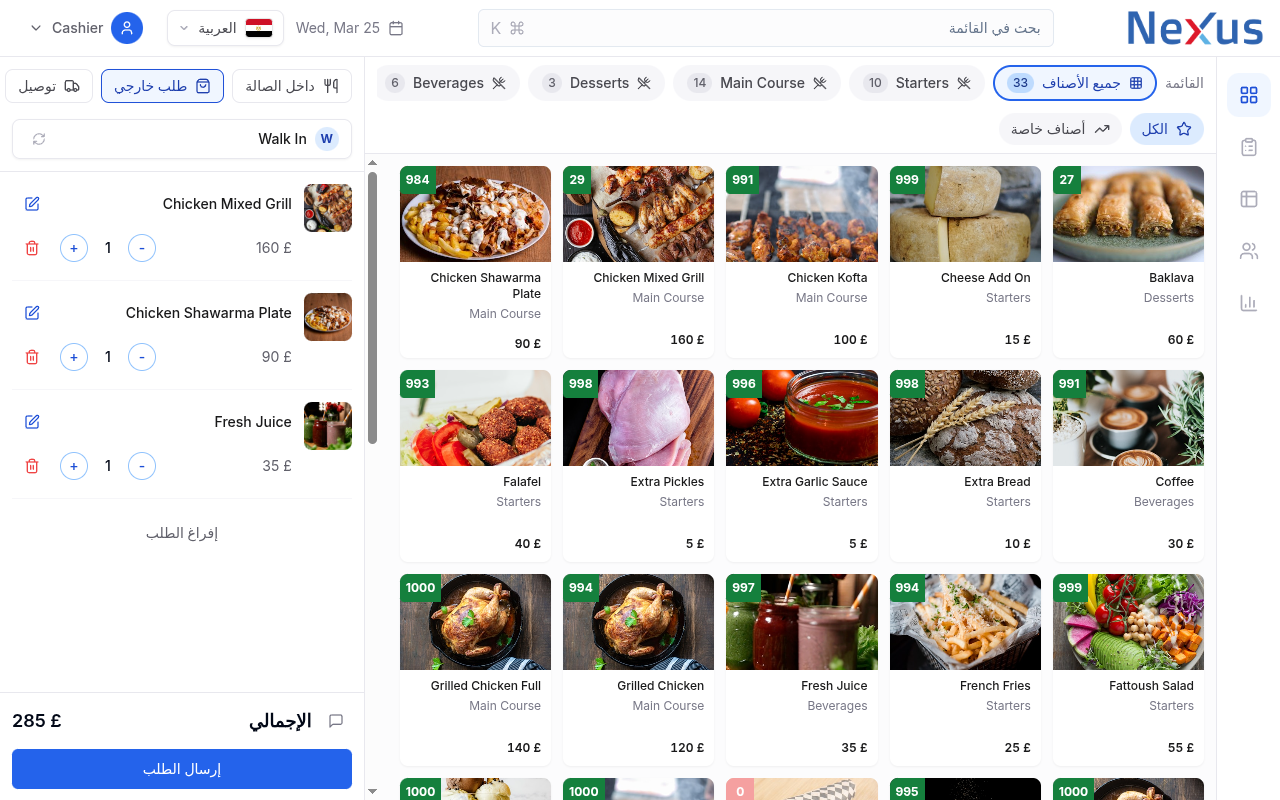The width and height of the screenshot is (1280, 800).
Task: Choose the توصيل delivery order type
Action: pyautogui.click(x=49, y=86)
